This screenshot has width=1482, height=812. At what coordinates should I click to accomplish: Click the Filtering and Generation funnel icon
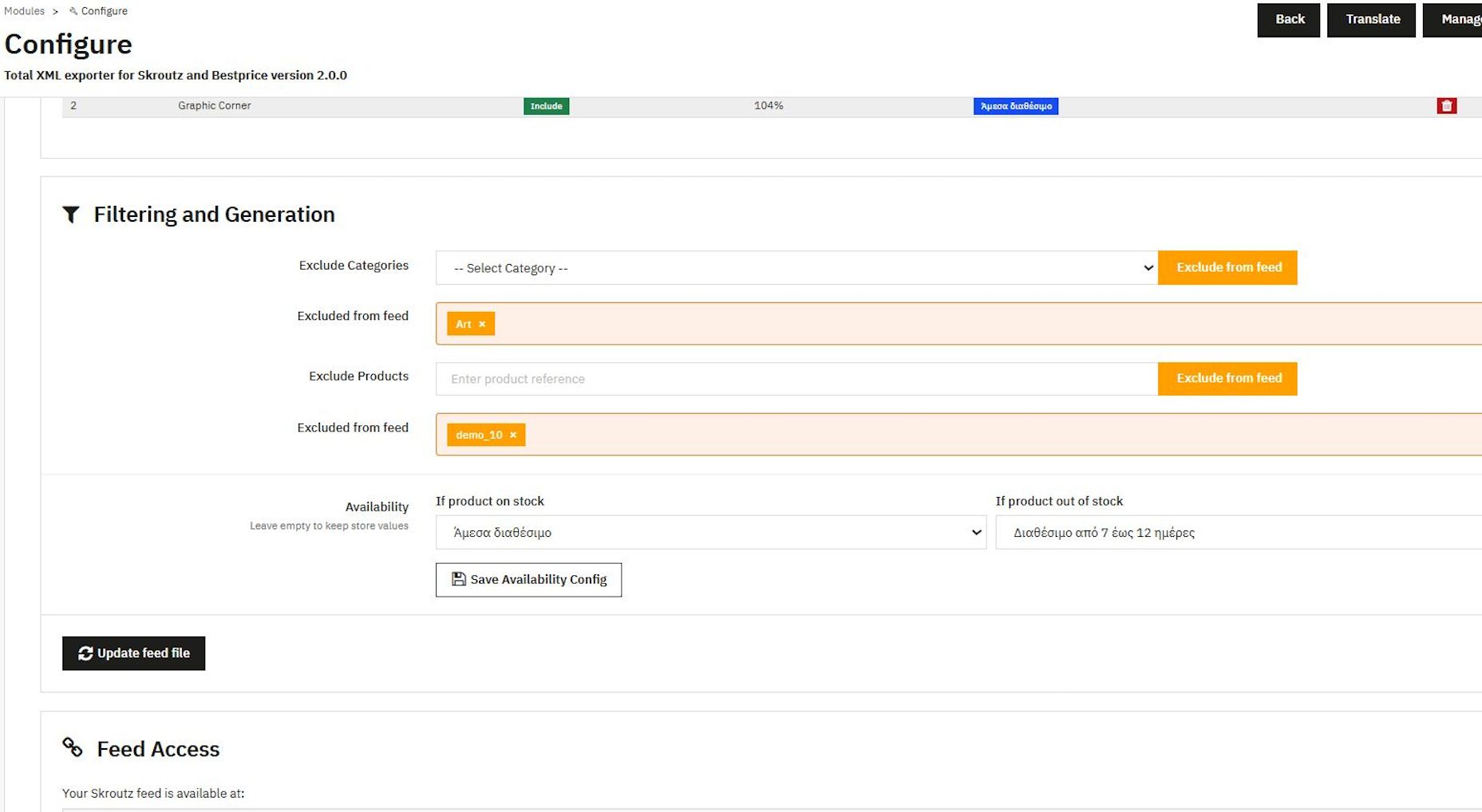coord(71,215)
